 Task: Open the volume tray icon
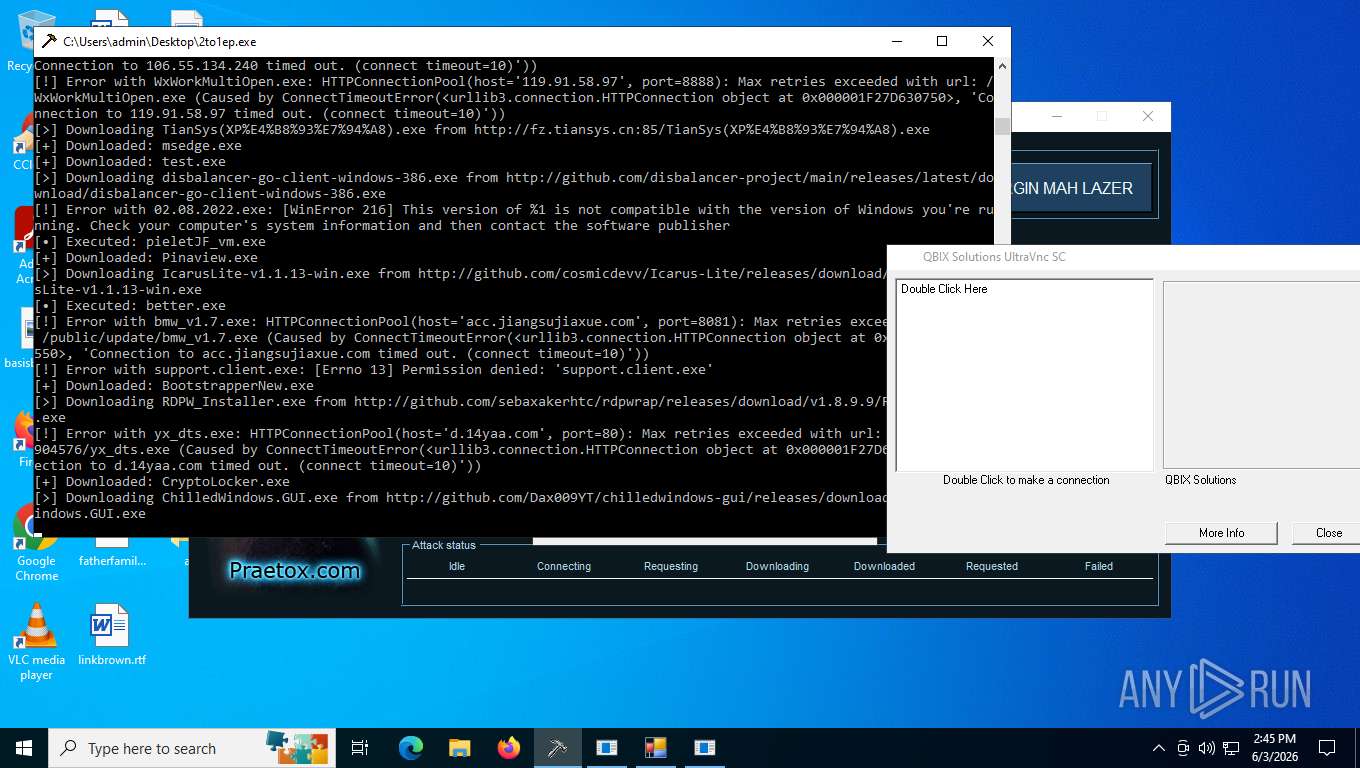tap(1207, 748)
